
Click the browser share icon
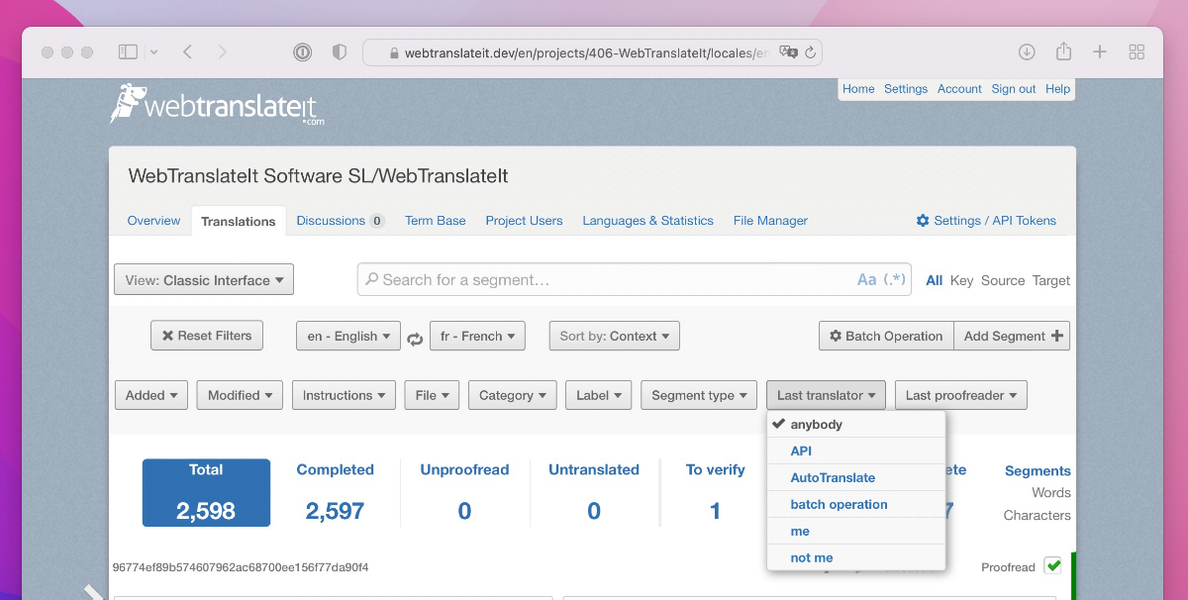(1063, 51)
